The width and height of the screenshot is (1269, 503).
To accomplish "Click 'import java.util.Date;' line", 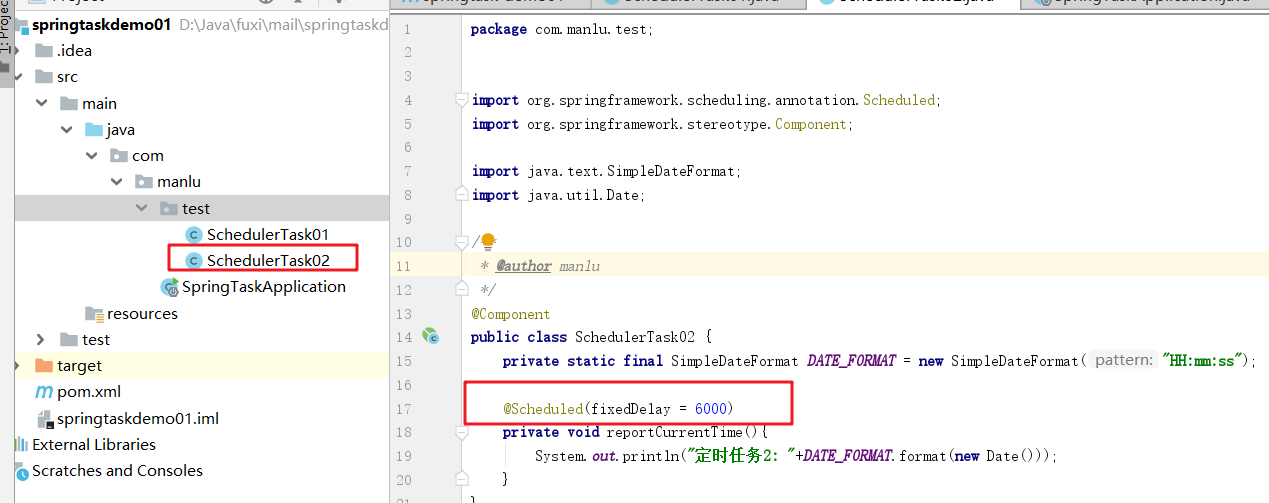I will [559, 195].
